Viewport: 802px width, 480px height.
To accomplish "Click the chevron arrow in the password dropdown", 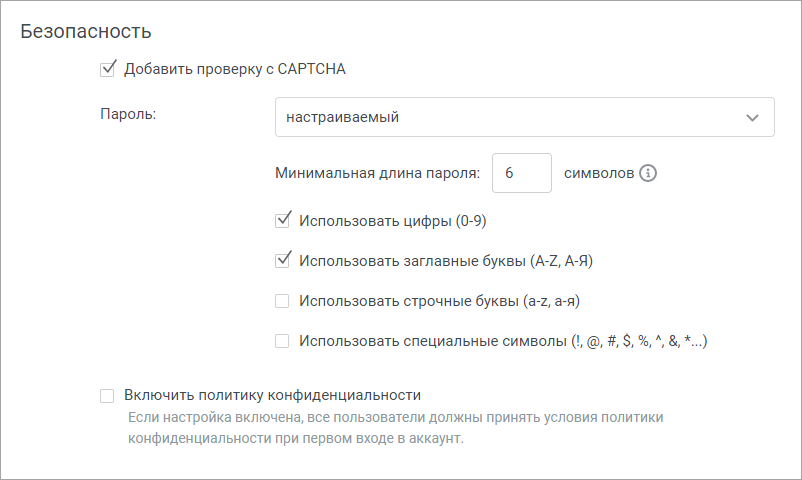I will point(752,118).
